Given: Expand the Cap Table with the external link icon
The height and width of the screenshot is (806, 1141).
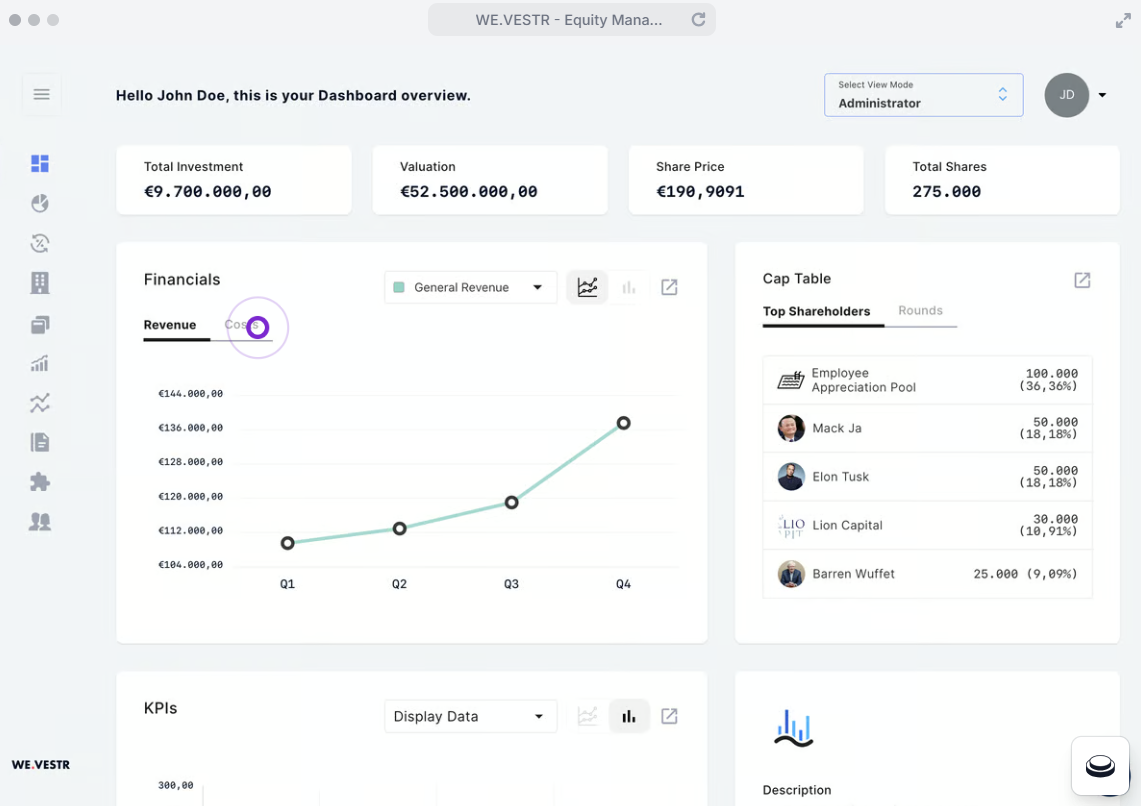Looking at the screenshot, I should point(1082,280).
